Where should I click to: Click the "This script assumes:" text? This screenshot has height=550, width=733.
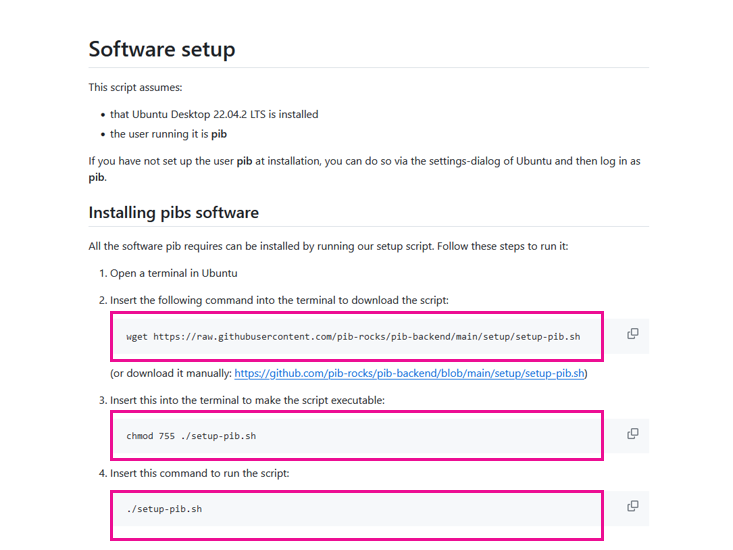click(135, 87)
